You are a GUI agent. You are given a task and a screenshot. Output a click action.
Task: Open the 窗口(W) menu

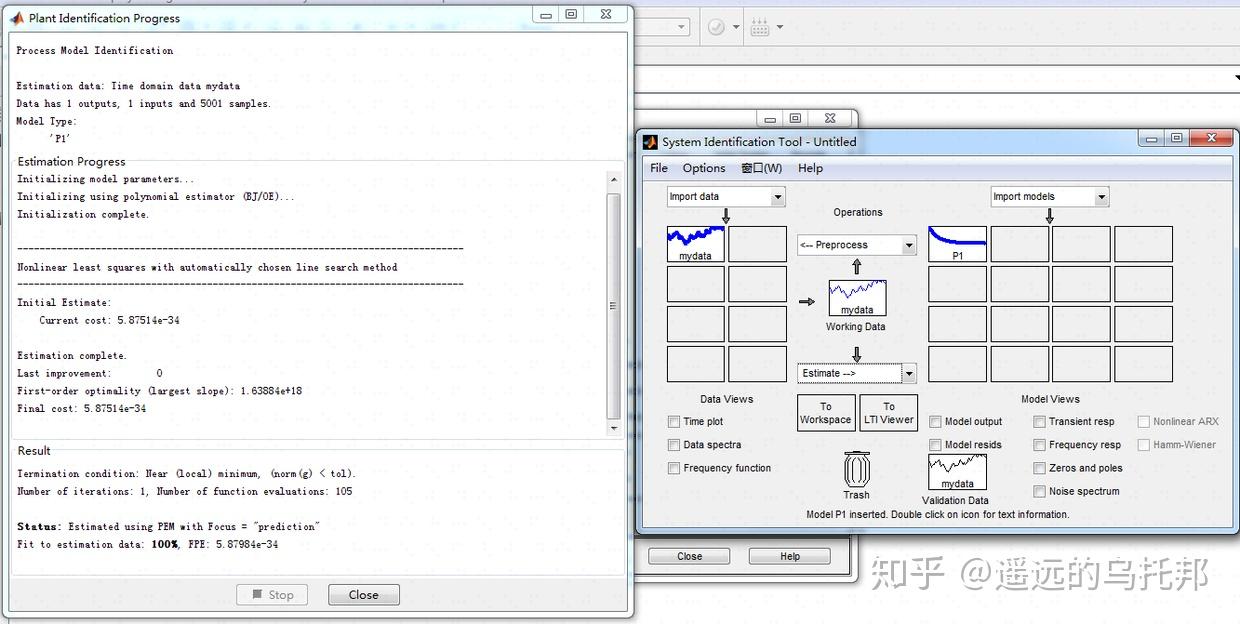[761, 168]
